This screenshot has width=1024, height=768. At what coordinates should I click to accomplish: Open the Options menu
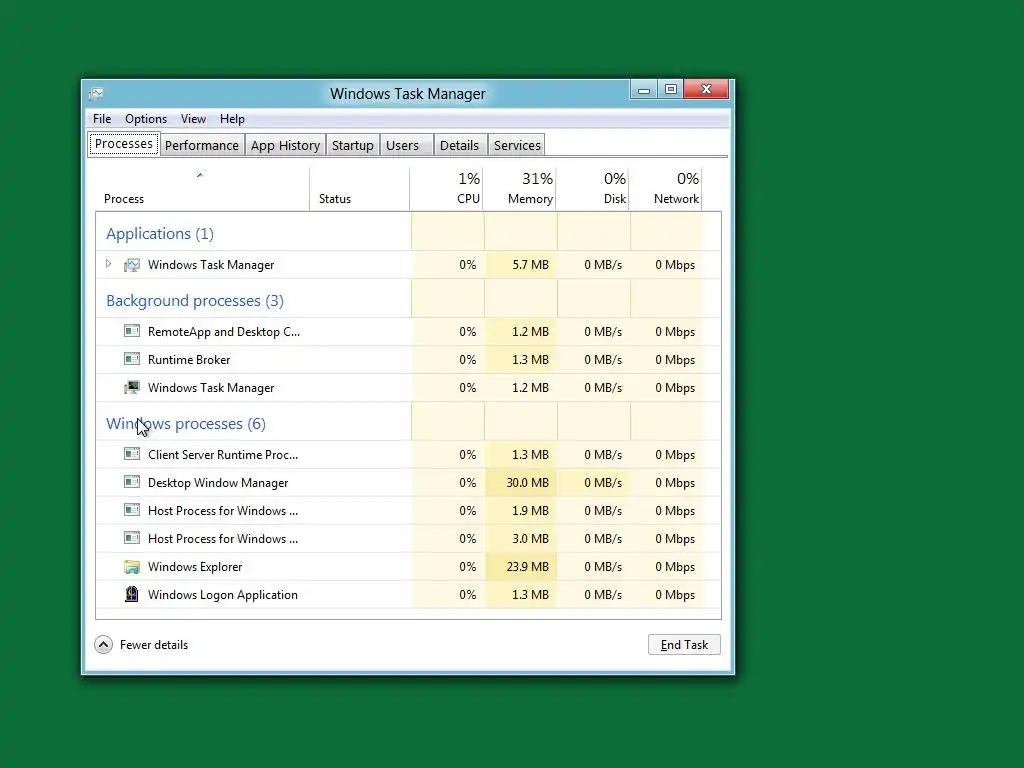[x=146, y=119]
